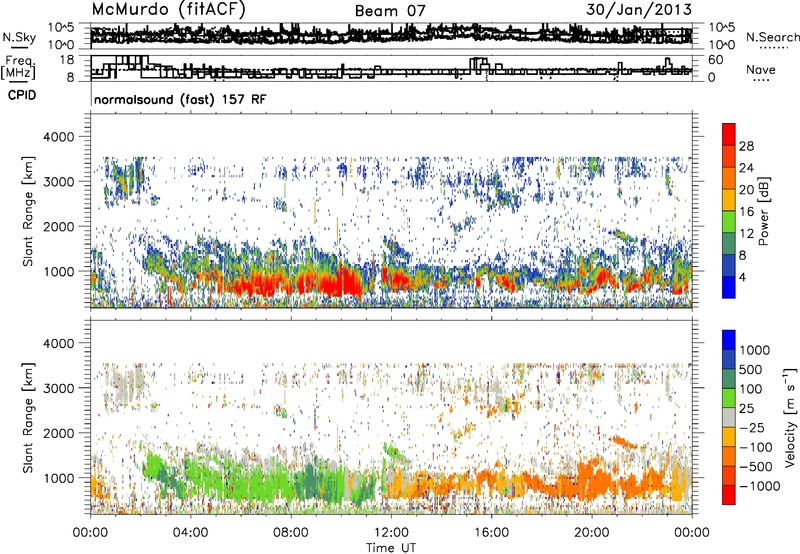This screenshot has height=554, width=800.
Task: Click the 'Freq. [MHz]' axis label
Action: (19, 67)
